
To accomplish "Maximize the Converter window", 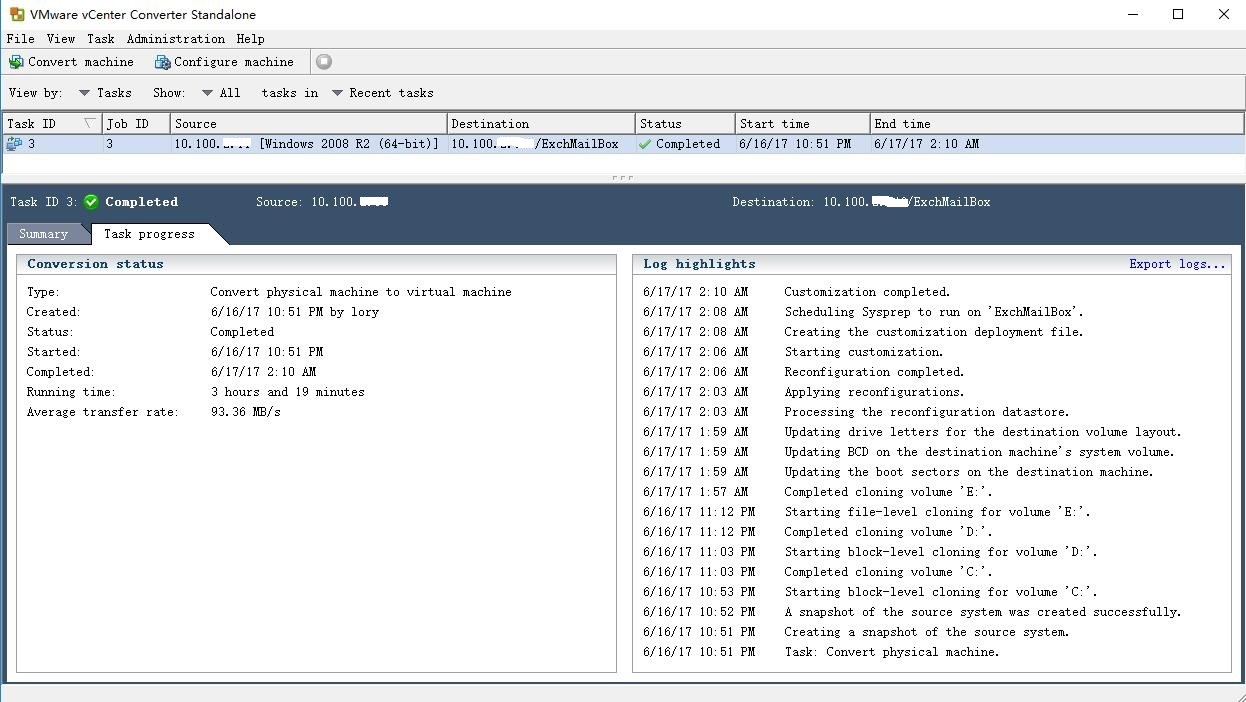I will tap(1178, 14).
